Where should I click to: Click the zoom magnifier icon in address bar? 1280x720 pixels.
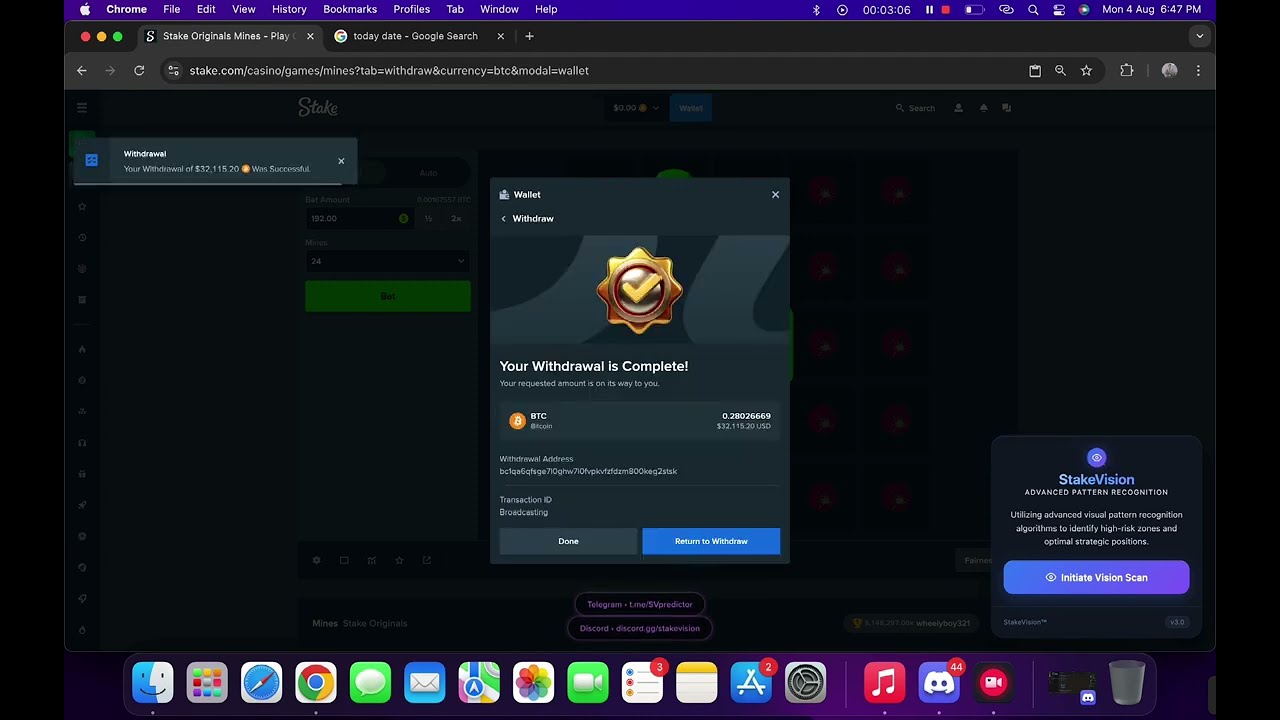click(x=1060, y=70)
